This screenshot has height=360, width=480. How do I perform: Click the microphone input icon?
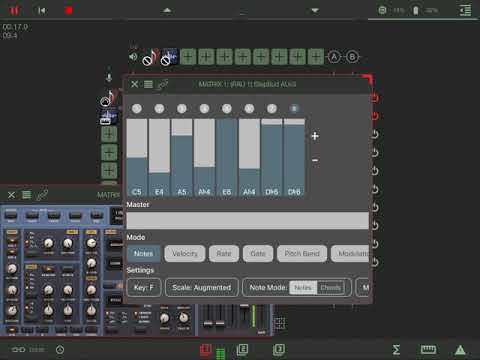pos(109,77)
